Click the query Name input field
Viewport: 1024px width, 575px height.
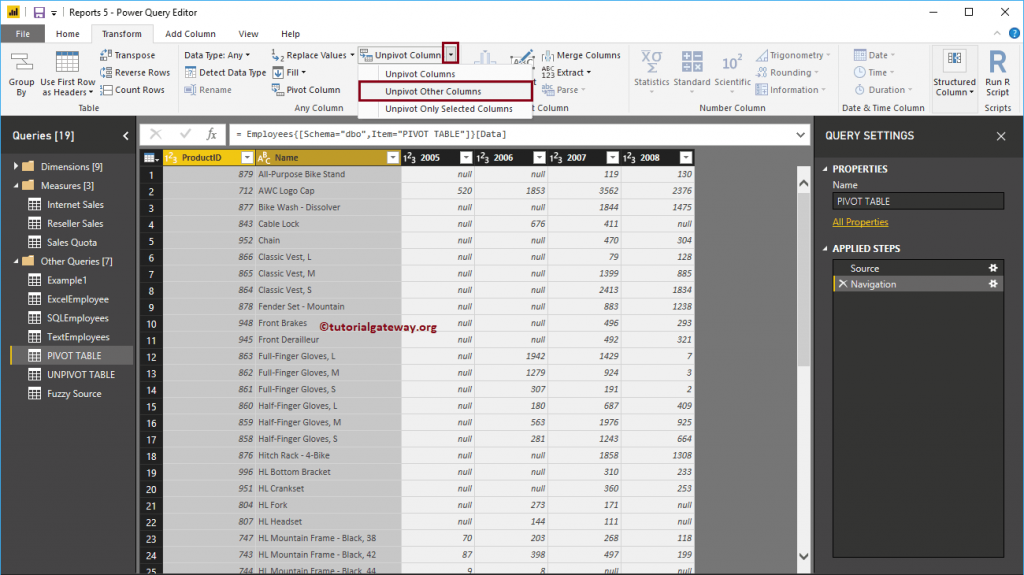click(x=918, y=201)
